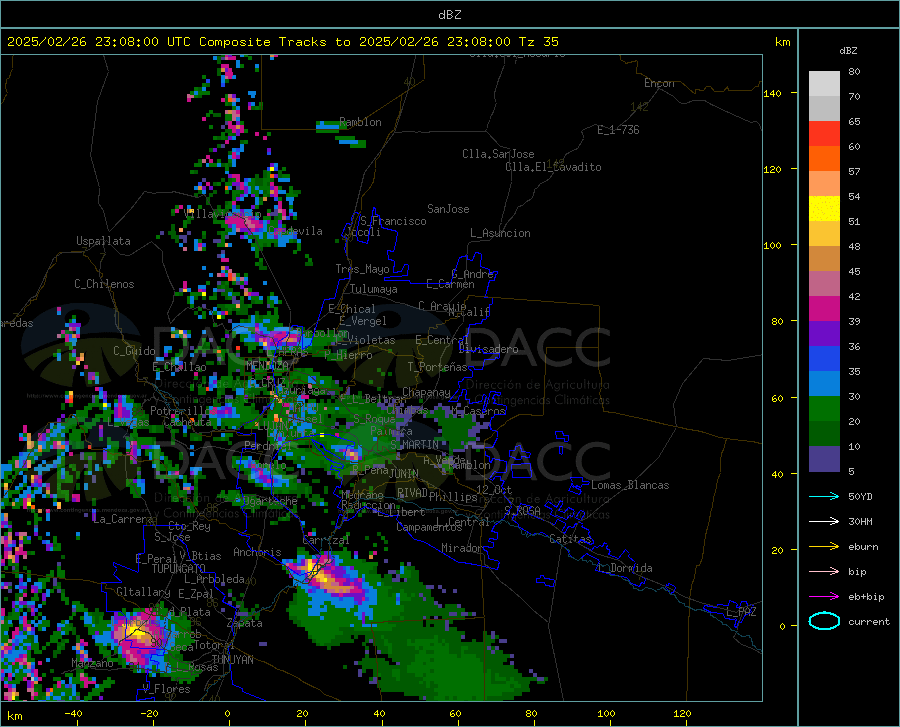
Task: Click the S_MARTIN map label
Action: (414, 445)
